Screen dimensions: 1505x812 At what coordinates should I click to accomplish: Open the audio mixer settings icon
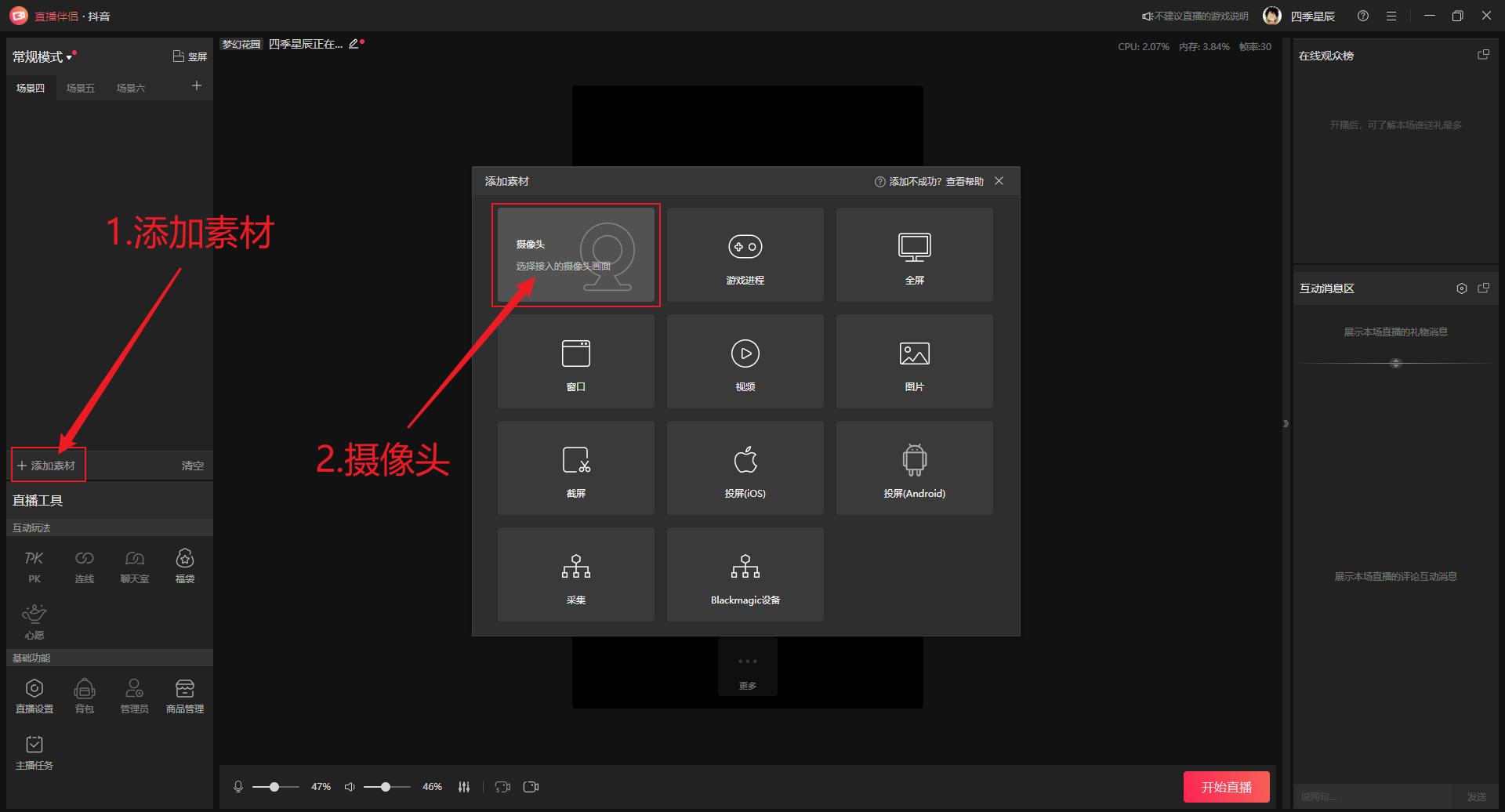click(464, 786)
